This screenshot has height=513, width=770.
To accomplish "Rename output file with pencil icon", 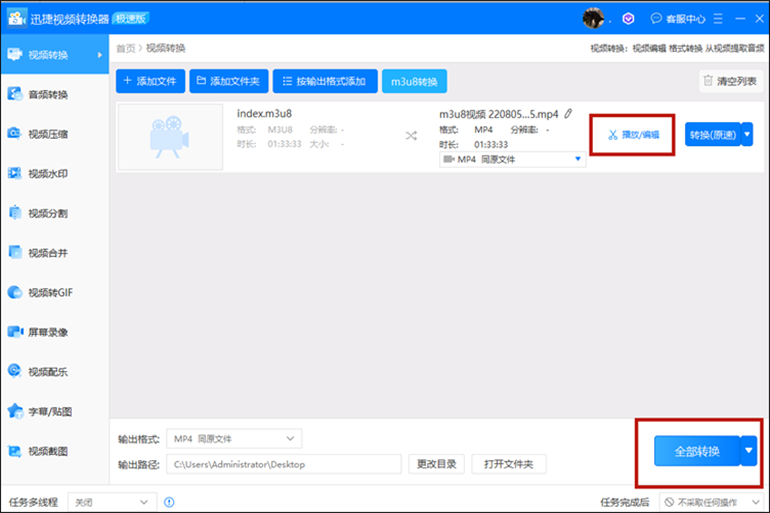I will [x=568, y=114].
